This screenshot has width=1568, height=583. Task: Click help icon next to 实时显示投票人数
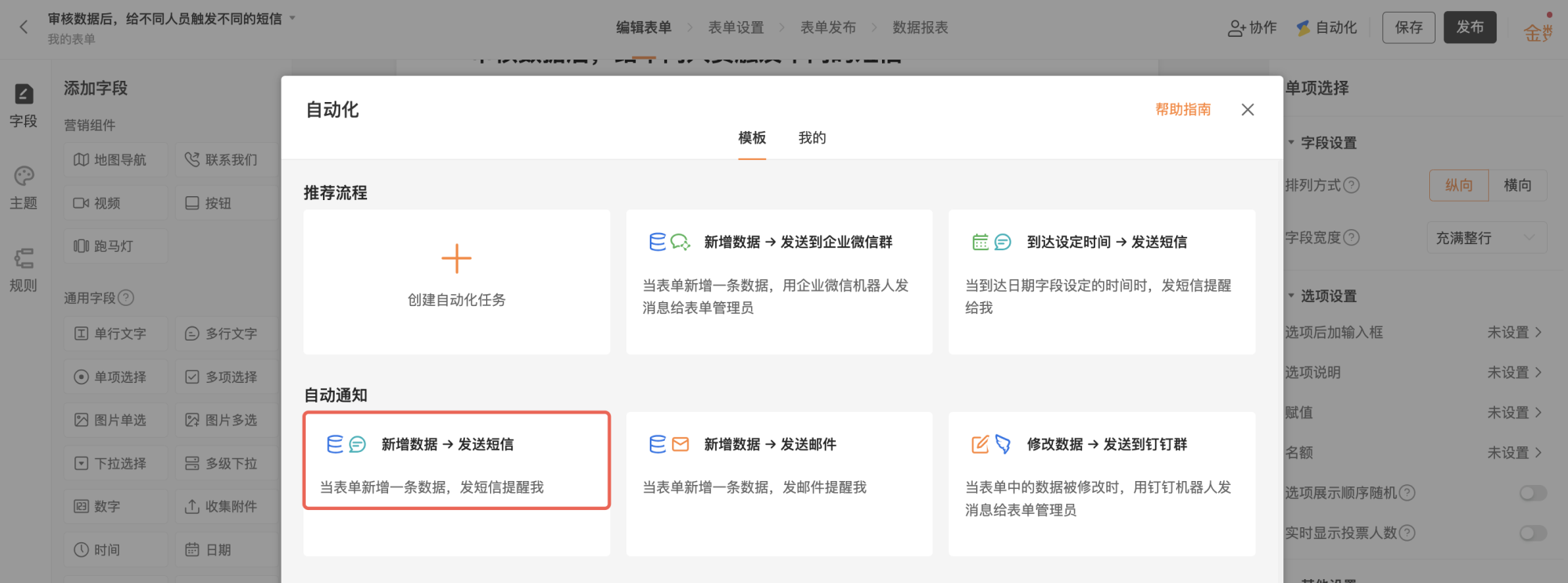(1407, 533)
